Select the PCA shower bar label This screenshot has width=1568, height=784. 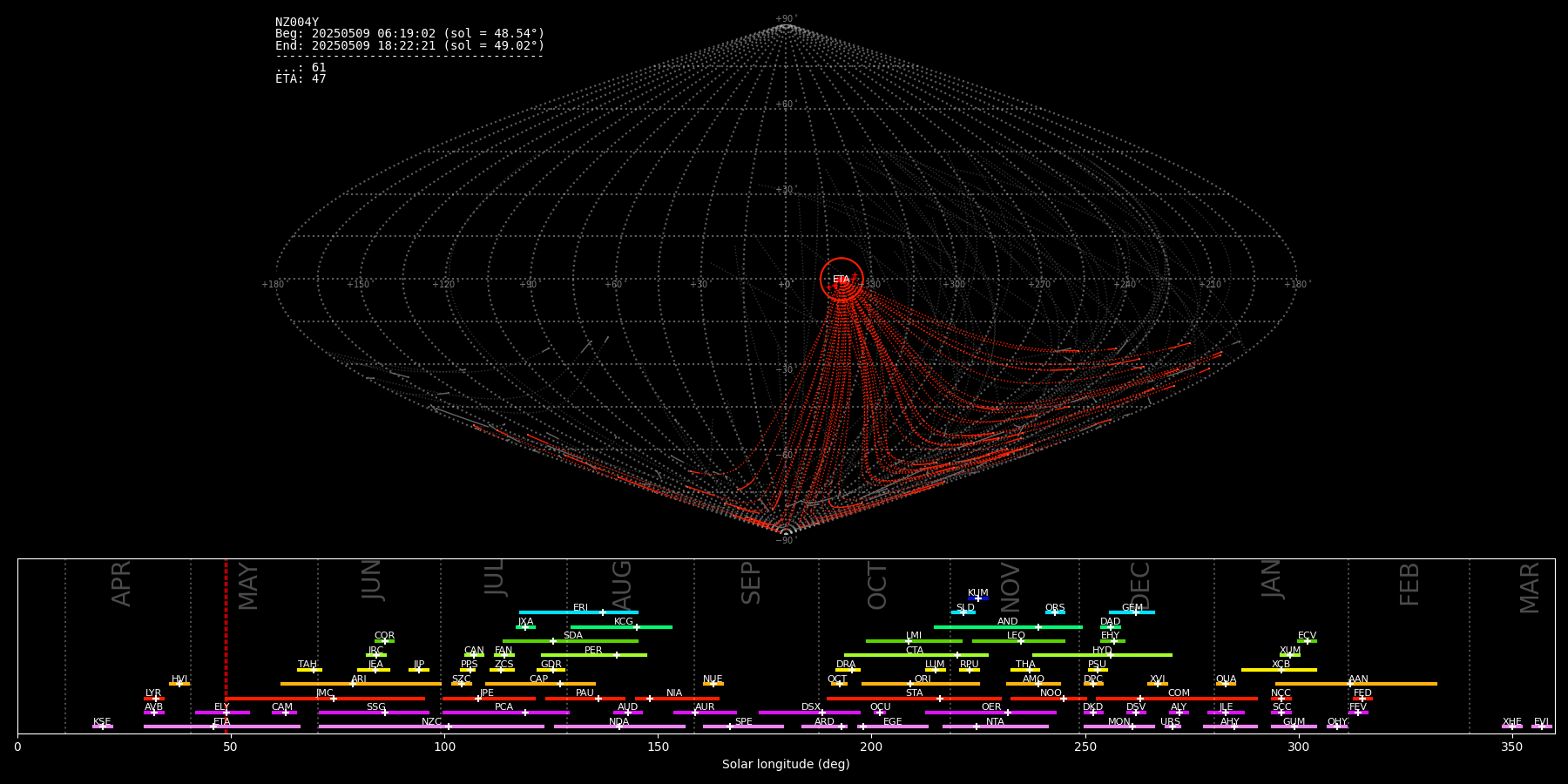[x=504, y=707]
